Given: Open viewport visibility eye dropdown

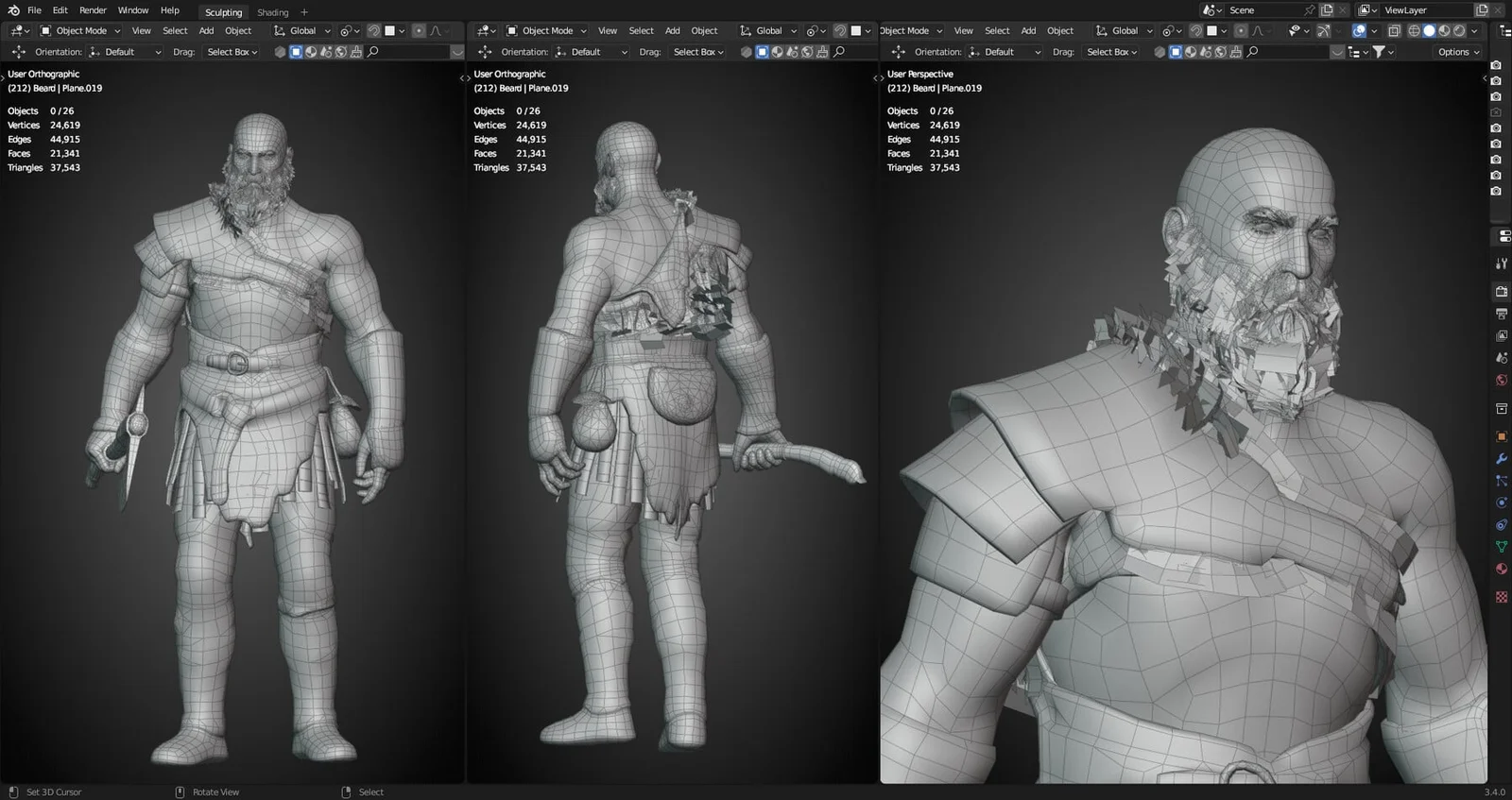Looking at the screenshot, I should point(1299,30).
